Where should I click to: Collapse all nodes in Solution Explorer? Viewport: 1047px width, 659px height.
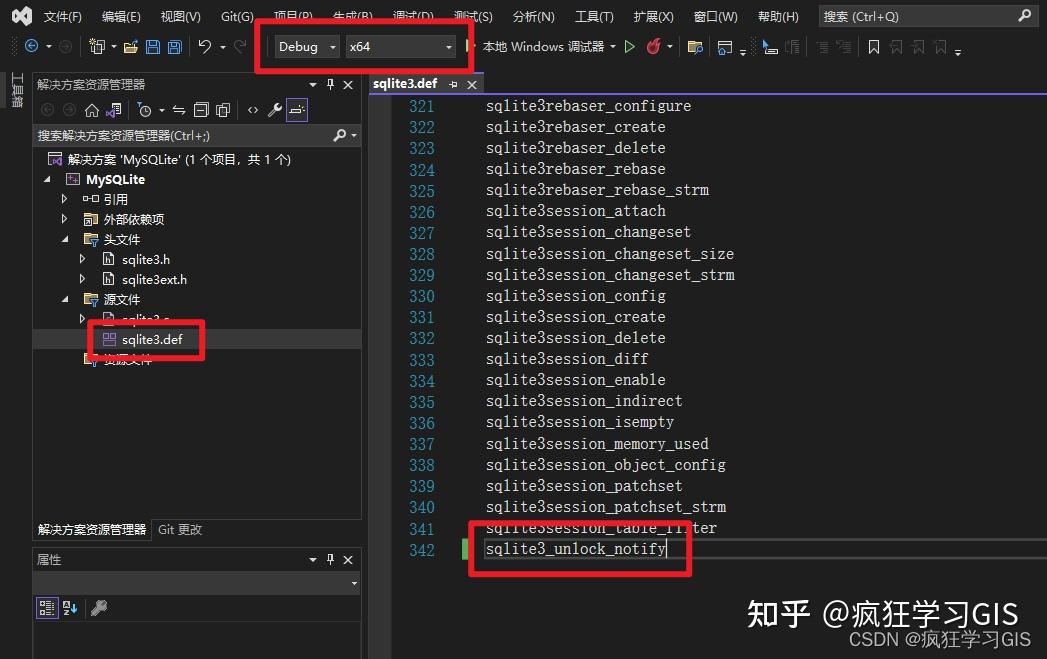pos(201,110)
